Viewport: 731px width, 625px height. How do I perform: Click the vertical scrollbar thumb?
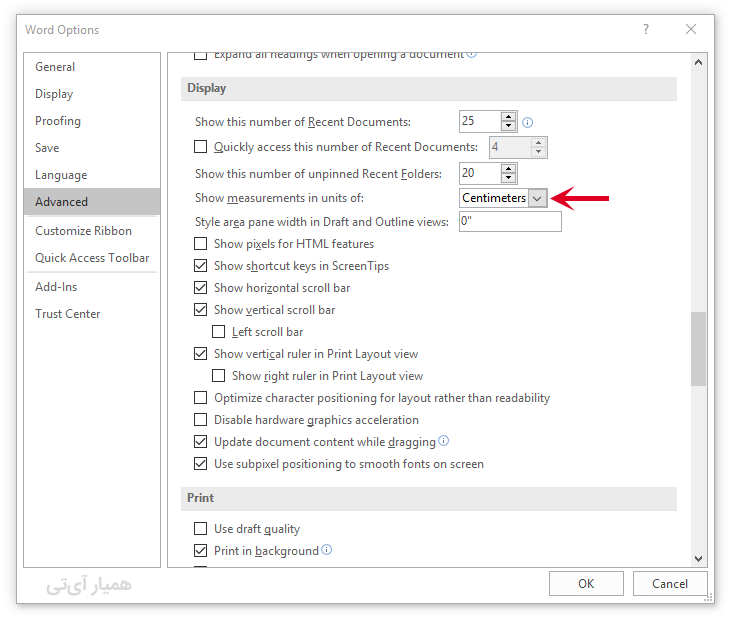click(698, 349)
